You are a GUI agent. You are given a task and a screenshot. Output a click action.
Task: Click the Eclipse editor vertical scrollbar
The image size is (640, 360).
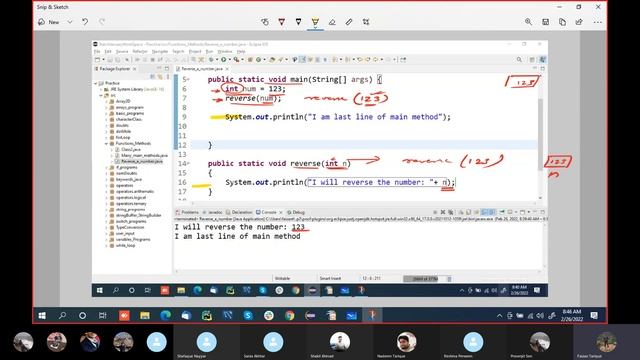point(540,135)
